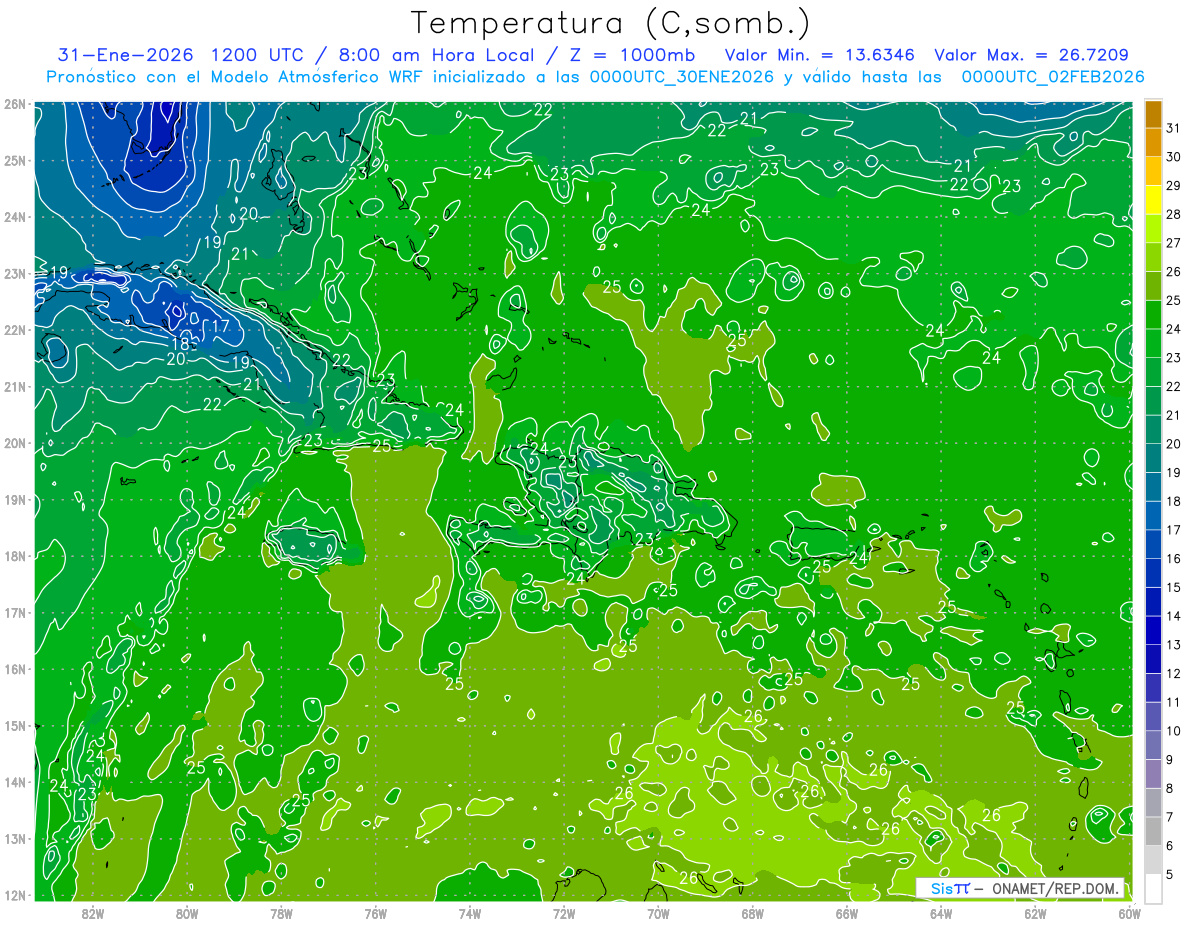Click the dark blue colorbar segment between 13 and 14
Image resolution: width=1200 pixels, height=927 pixels.
[x=1153, y=630]
